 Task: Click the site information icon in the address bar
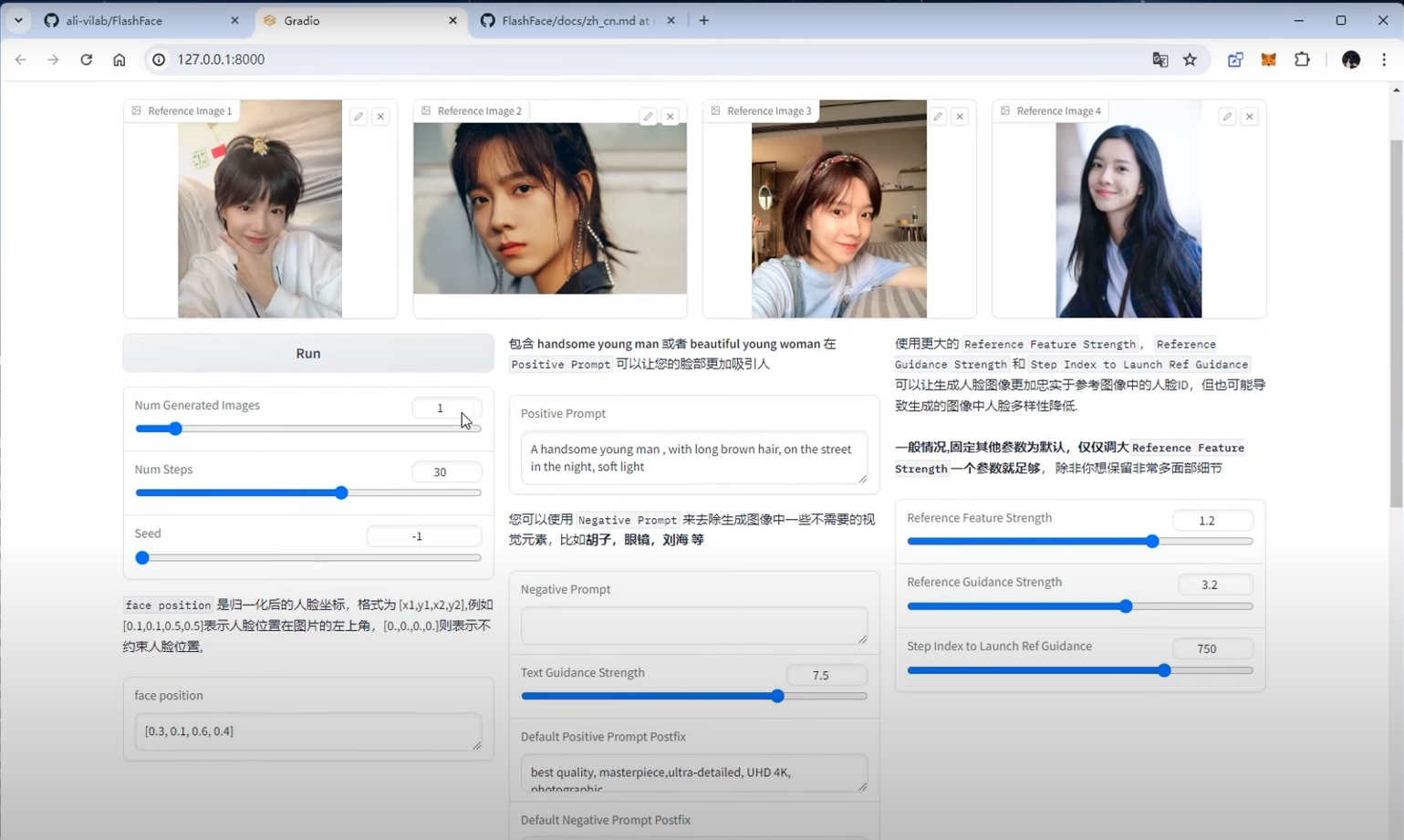tap(160, 59)
